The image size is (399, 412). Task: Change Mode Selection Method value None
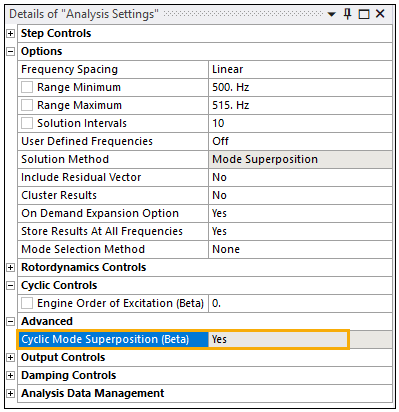point(300,249)
